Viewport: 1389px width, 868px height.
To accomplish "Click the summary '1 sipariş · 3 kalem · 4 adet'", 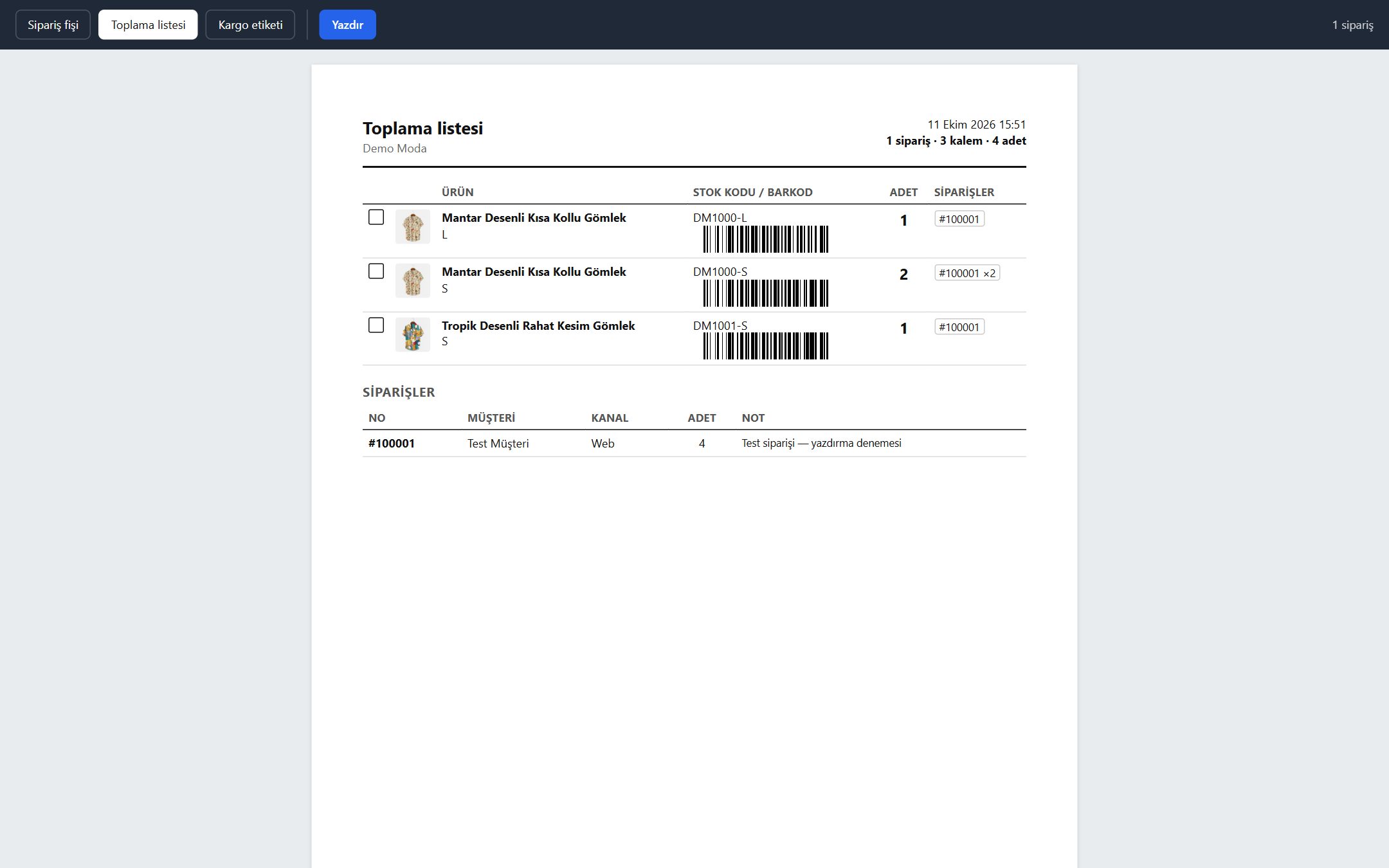I will click(956, 141).
